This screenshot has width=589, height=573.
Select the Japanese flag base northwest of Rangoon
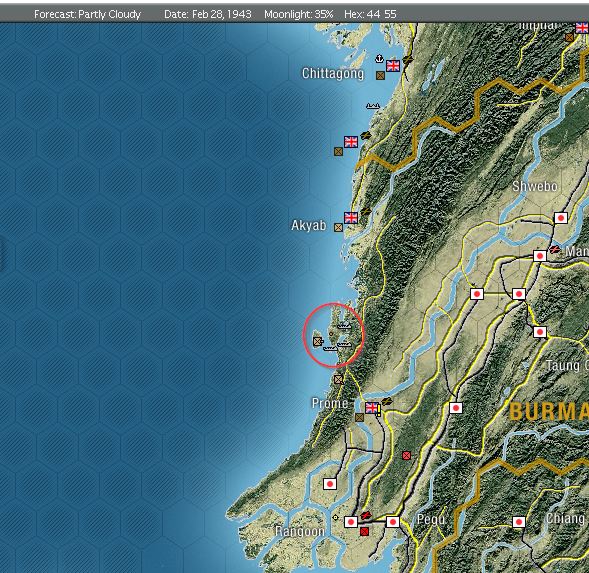(330, 484)
